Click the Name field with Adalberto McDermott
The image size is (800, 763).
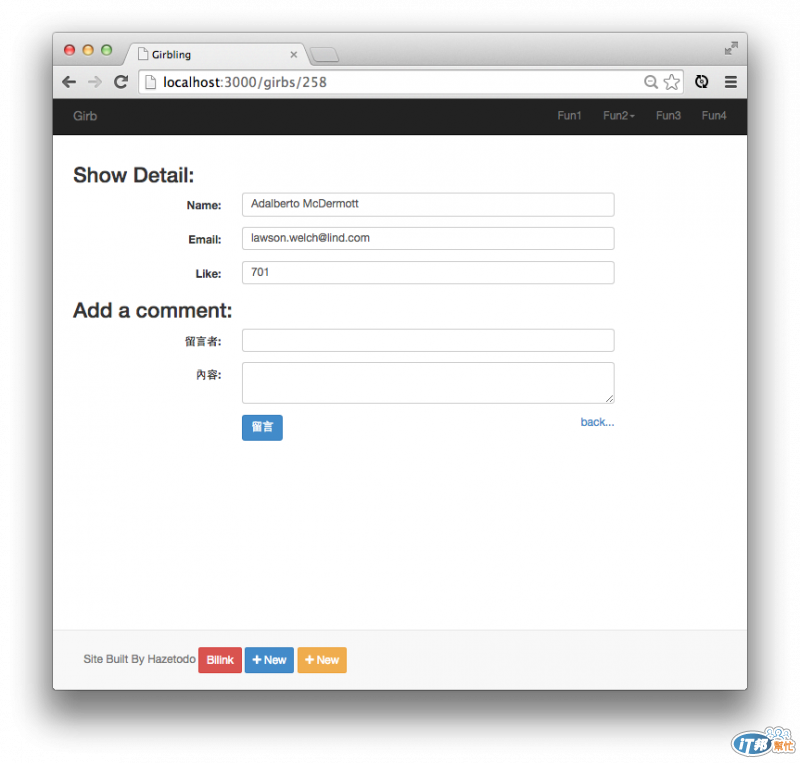pos(428,204)
